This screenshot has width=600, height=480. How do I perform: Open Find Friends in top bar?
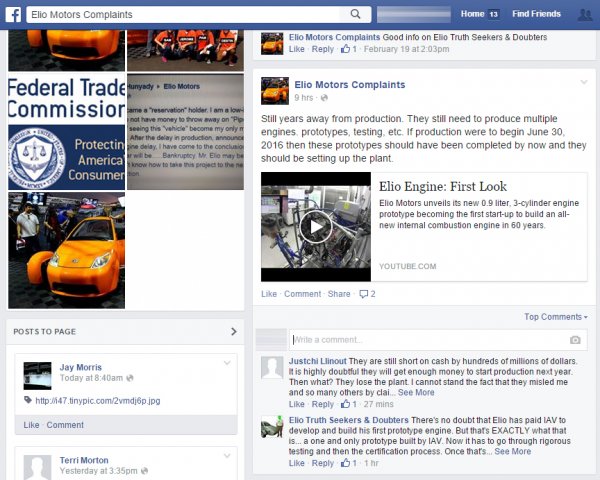pyautogui.click(x=536, y=14)
